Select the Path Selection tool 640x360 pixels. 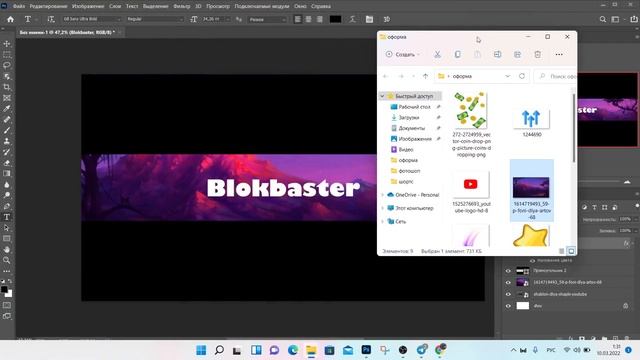pos(7,228)
